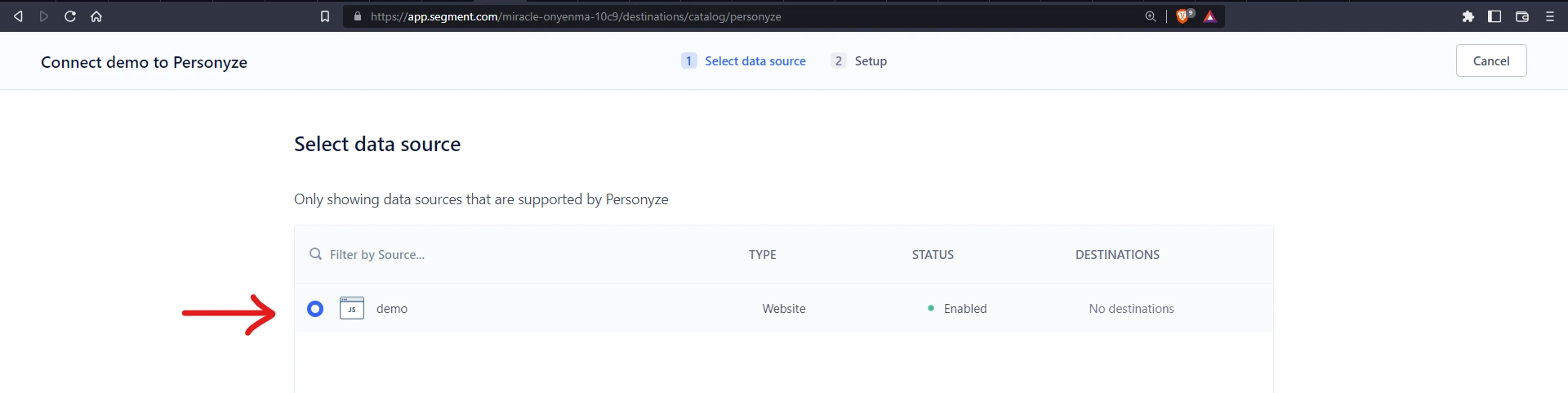Click the DESTINATIONS column header

(x=1117, y=255)
